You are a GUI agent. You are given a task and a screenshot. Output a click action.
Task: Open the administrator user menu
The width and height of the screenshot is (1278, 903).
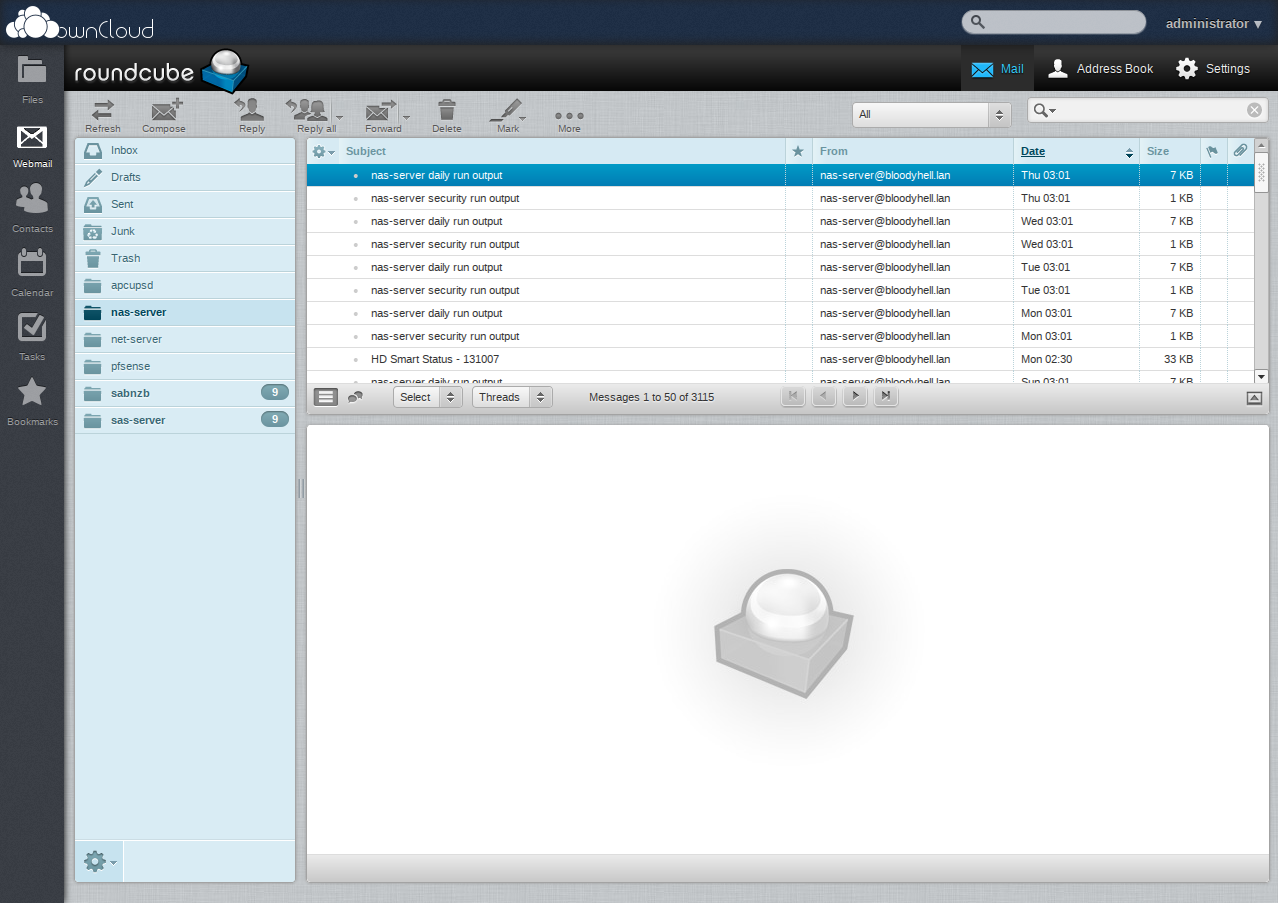1214,23
